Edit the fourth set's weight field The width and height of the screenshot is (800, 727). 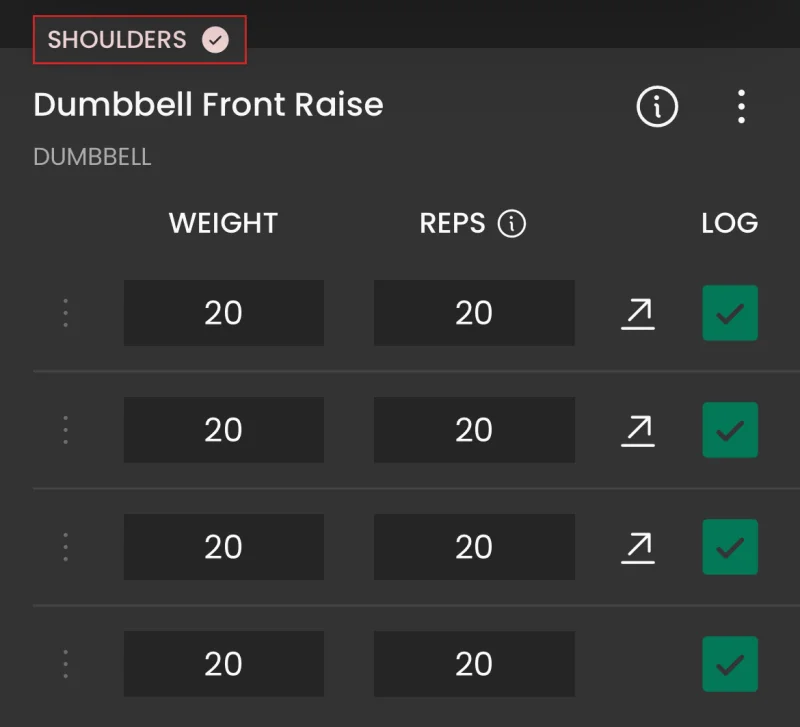(x=223, y=664)
